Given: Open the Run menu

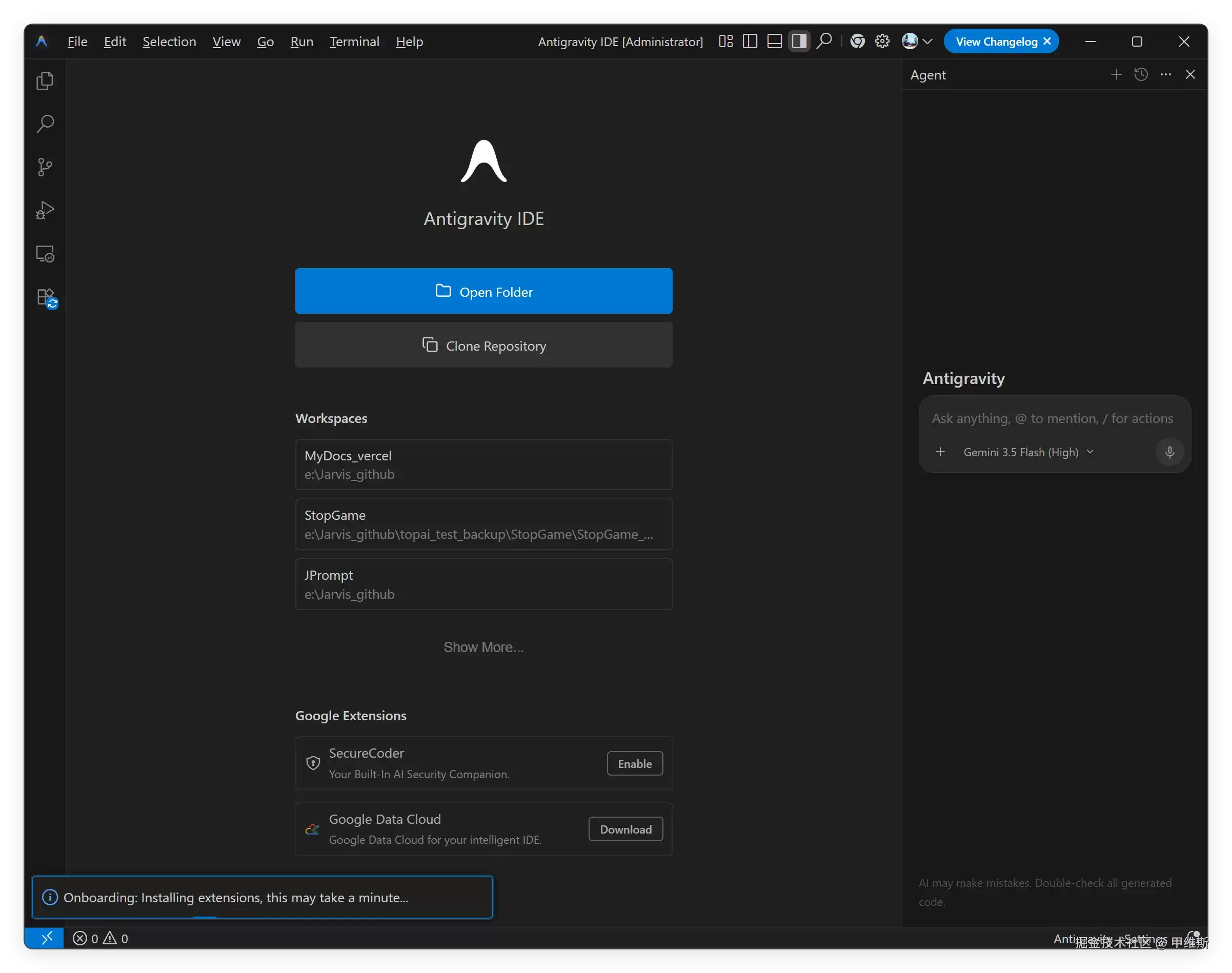Looking at the screenshot, I should 302,42.
